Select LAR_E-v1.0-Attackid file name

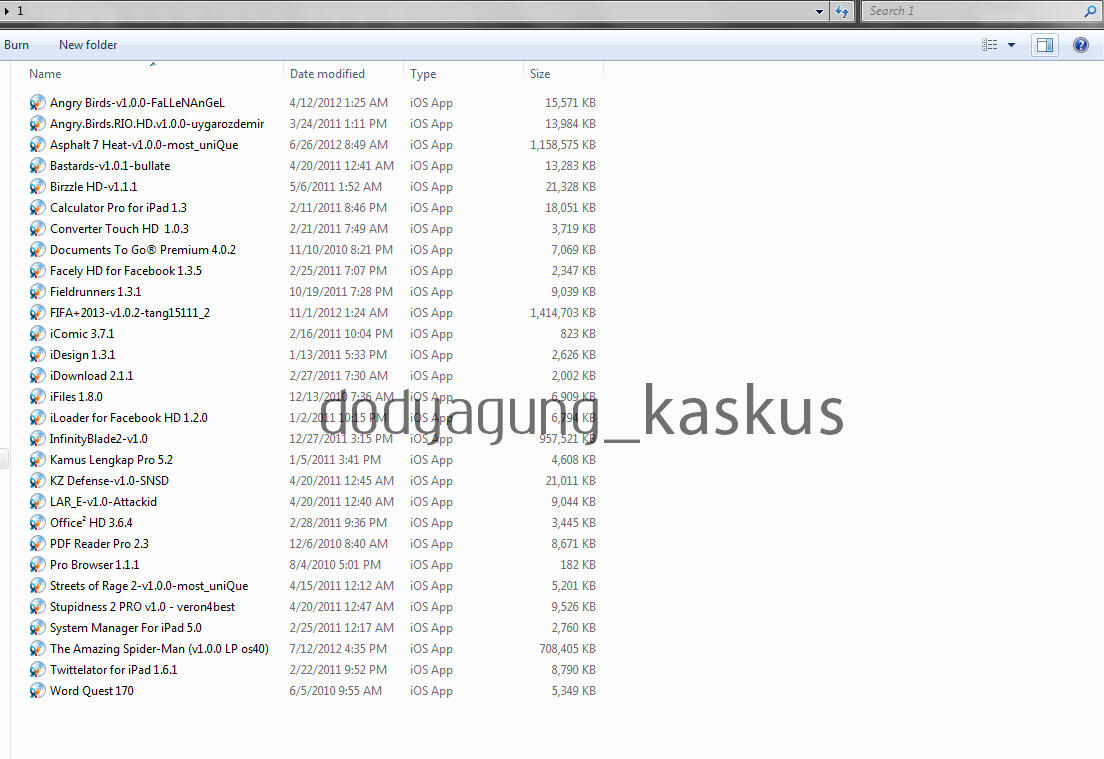[104, 502]
